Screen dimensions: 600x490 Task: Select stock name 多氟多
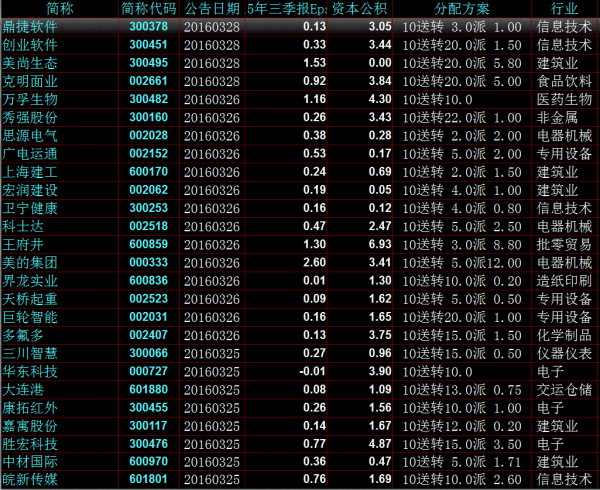click(23, 335)
